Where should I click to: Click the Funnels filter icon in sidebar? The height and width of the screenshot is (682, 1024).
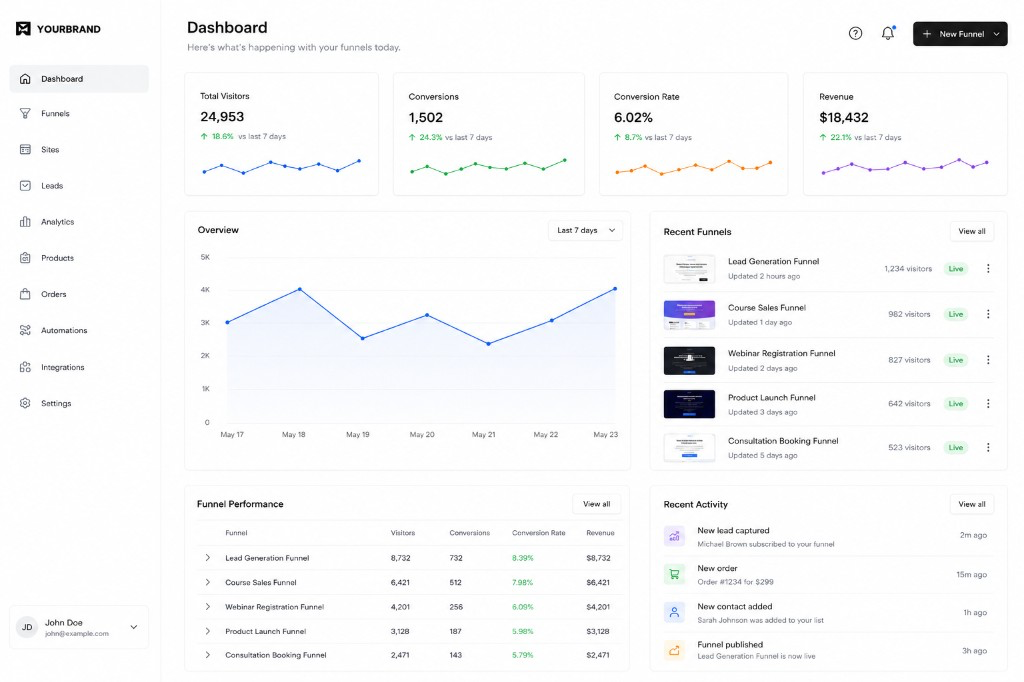click(x=25, y=114)
